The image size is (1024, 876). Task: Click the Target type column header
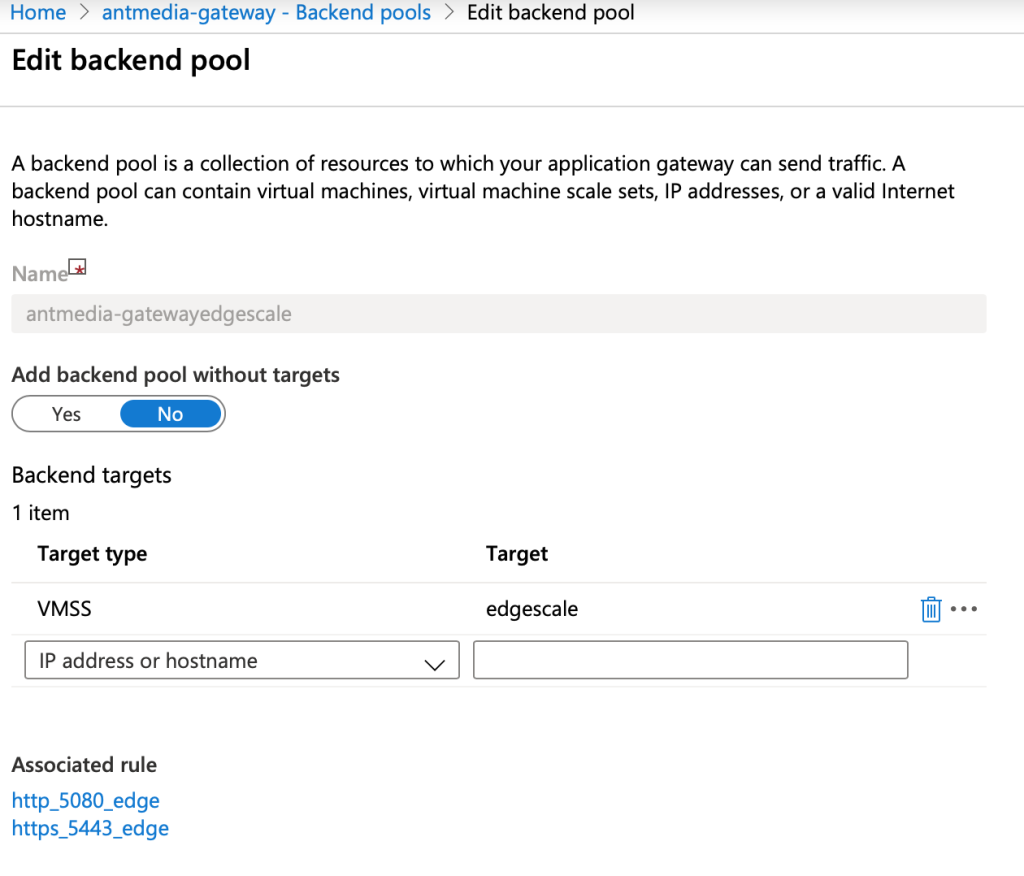[x=92, y=554]
